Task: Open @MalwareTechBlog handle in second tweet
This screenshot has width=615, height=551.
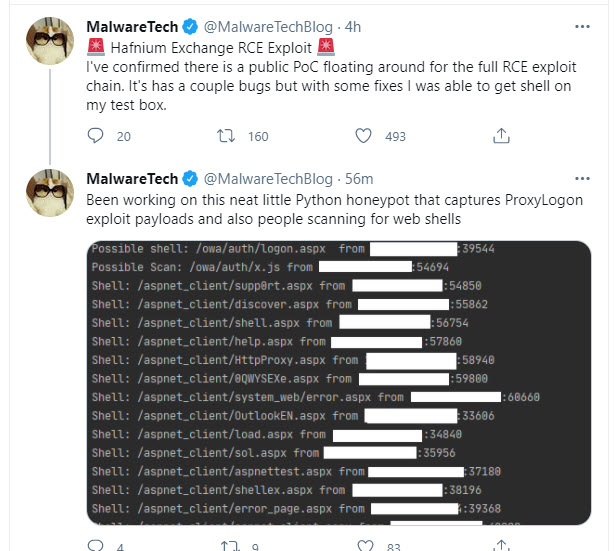Action: point(268,179)
